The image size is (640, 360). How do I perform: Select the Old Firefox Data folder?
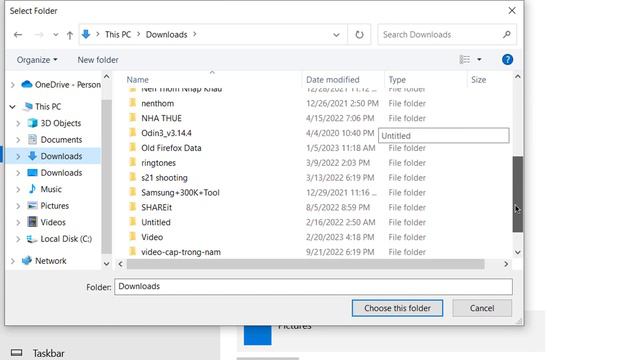pos(171,148)
